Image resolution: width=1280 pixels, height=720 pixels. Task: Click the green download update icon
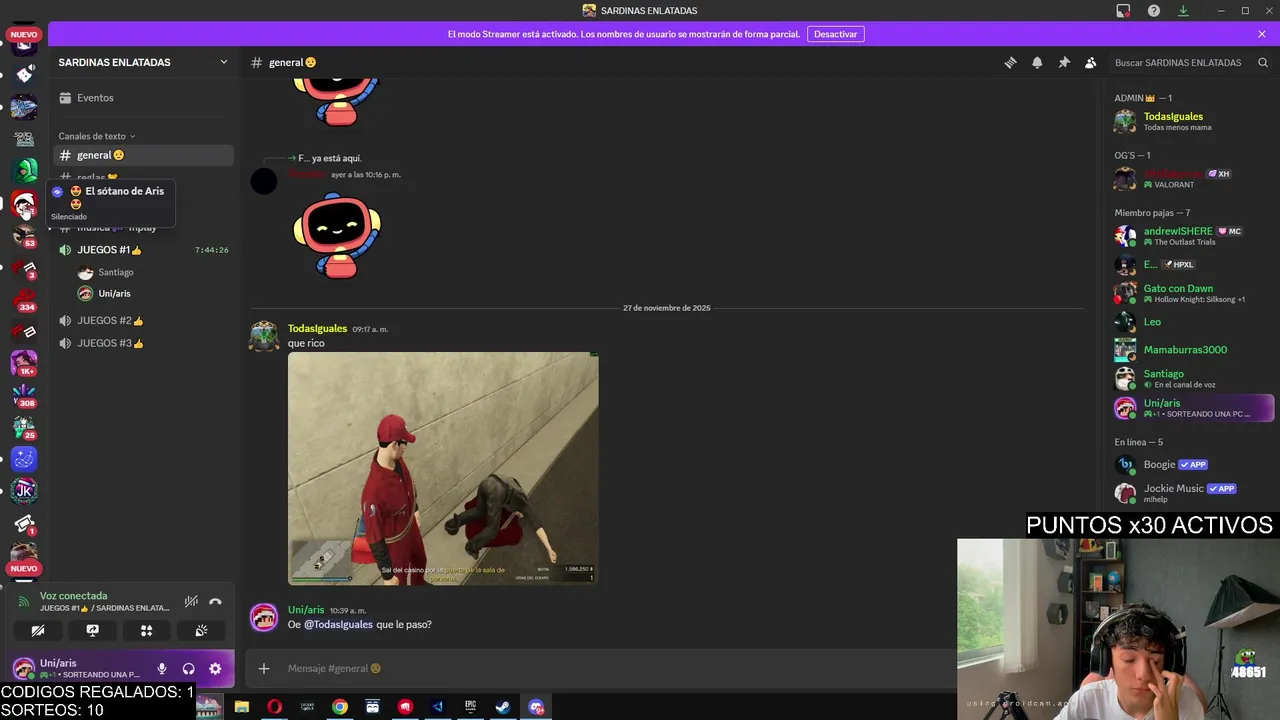pyautogui.click(x=1183, y=11)
